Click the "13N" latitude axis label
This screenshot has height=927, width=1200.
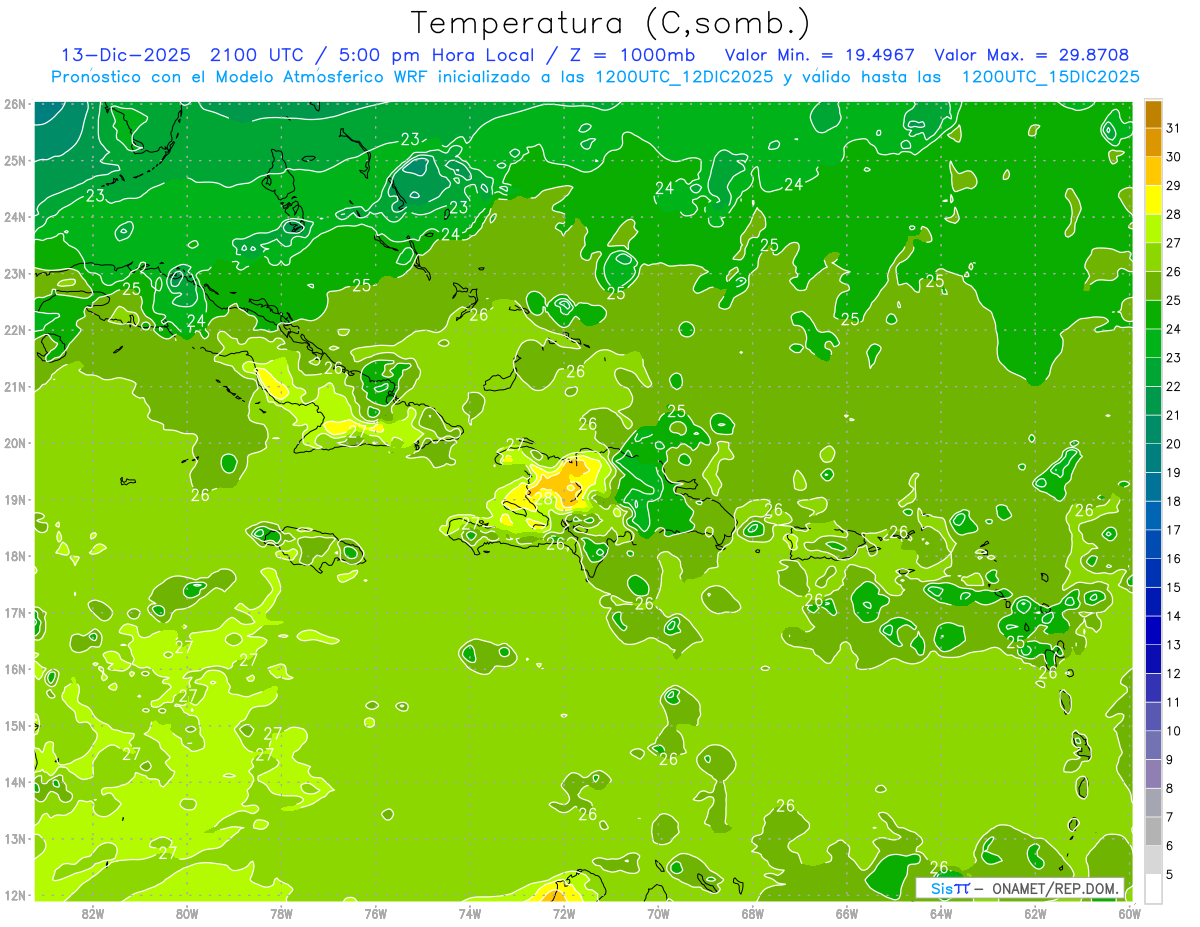click(14, 838)
